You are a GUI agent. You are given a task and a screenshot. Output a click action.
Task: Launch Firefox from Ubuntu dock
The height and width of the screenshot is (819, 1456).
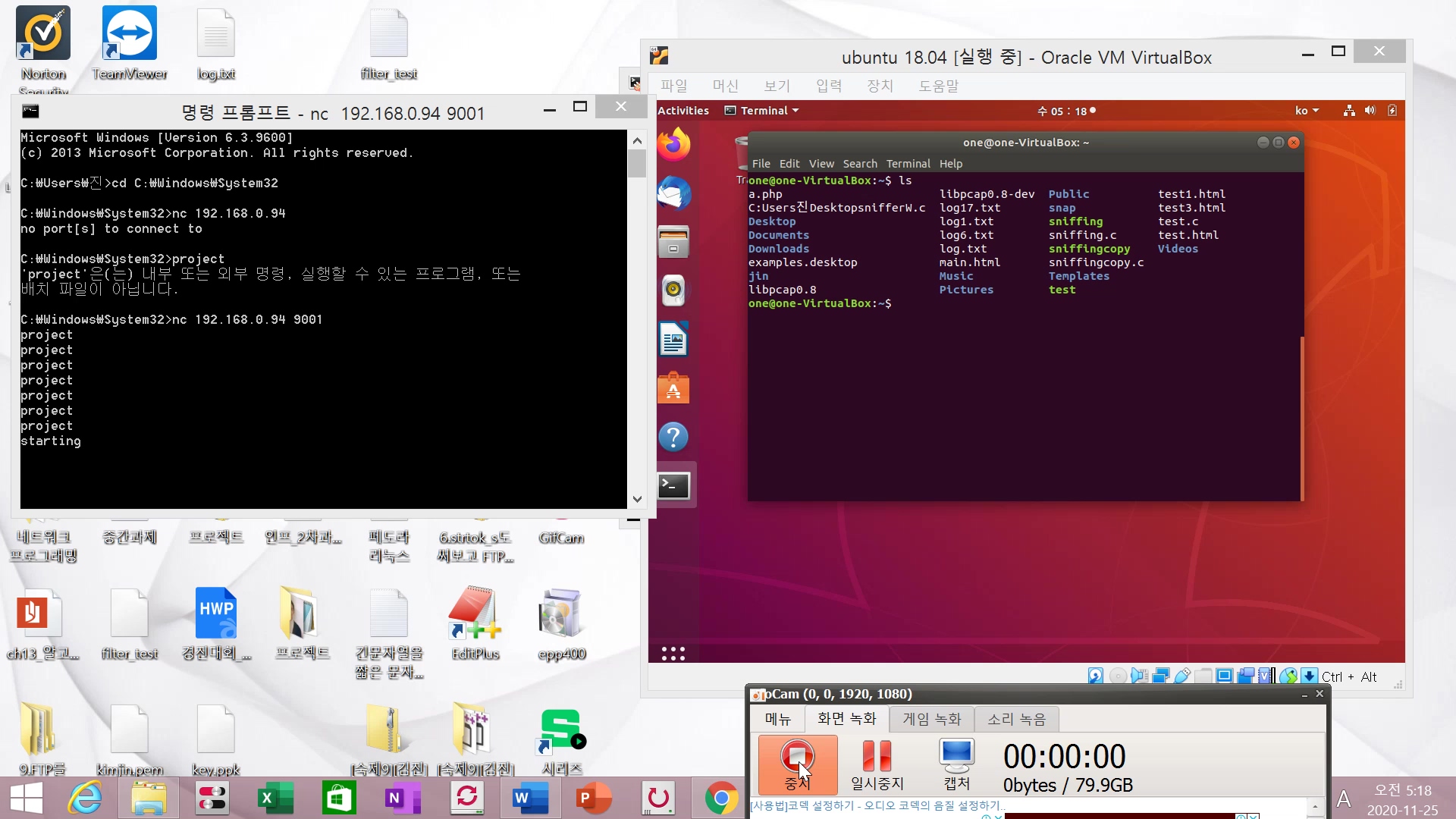(x=673, y=144)
